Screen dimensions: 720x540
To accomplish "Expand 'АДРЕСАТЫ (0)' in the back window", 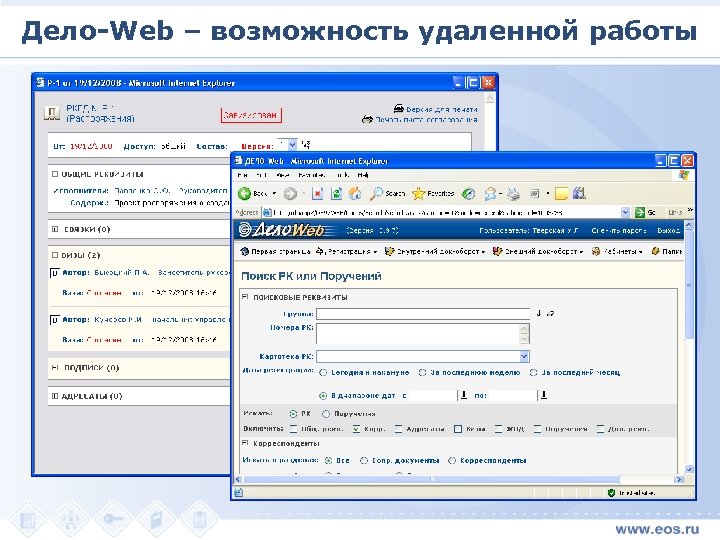I will pyautogui.click(x=55, y=396).
